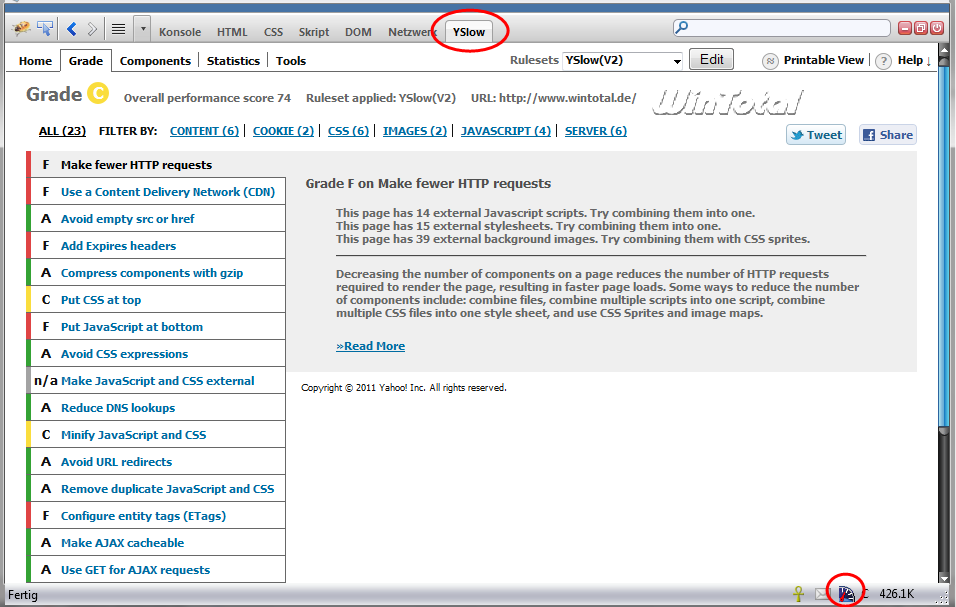The width and height of the screenshot is (956, 607).
Task: Go back with the blue left arrow
Action: (x=72, y=29)
